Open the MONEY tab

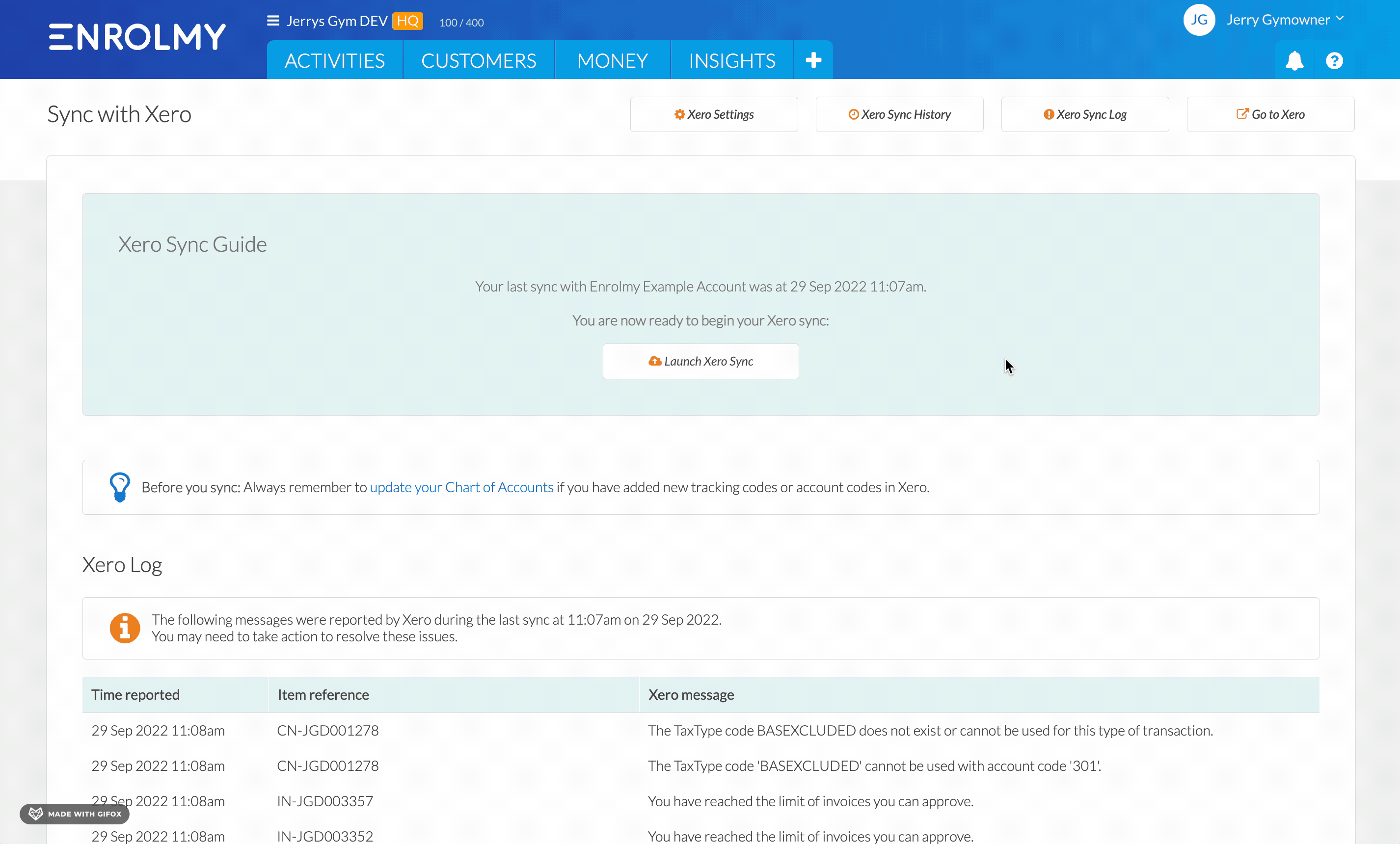[x=613, y=60]
